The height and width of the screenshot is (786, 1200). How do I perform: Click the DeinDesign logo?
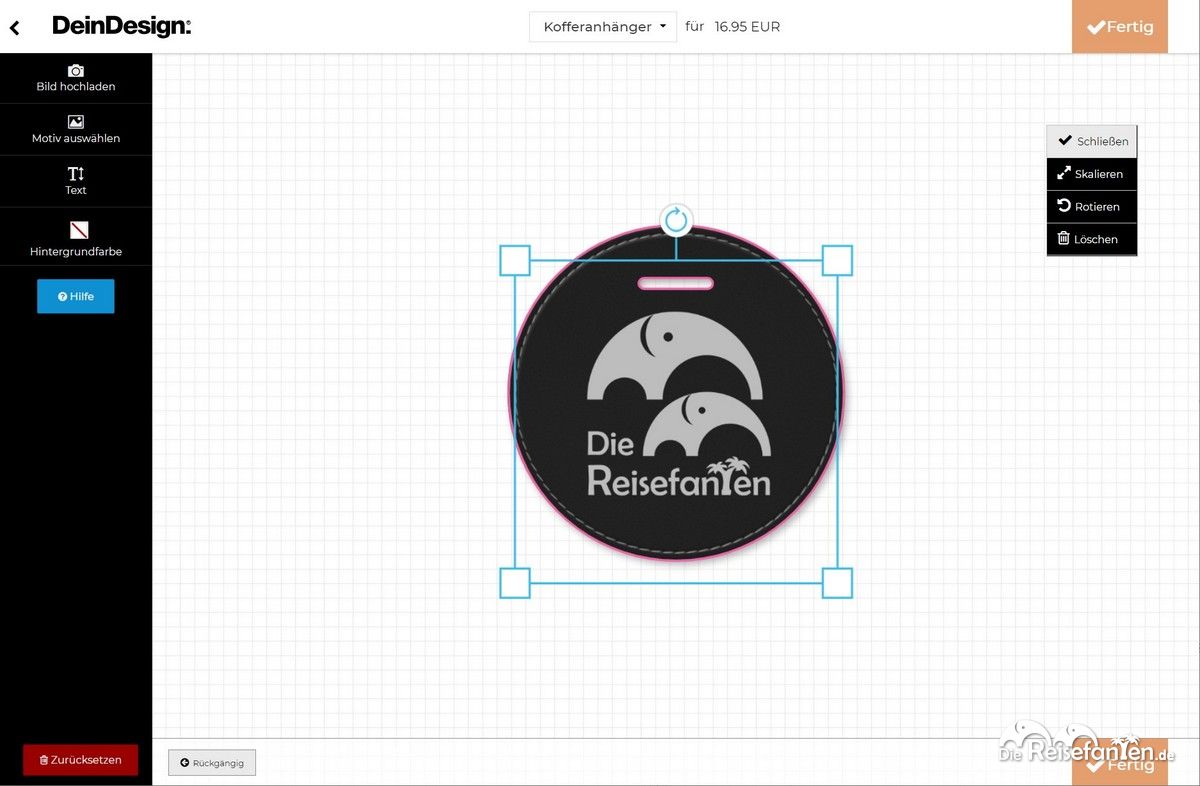point(121,27)
